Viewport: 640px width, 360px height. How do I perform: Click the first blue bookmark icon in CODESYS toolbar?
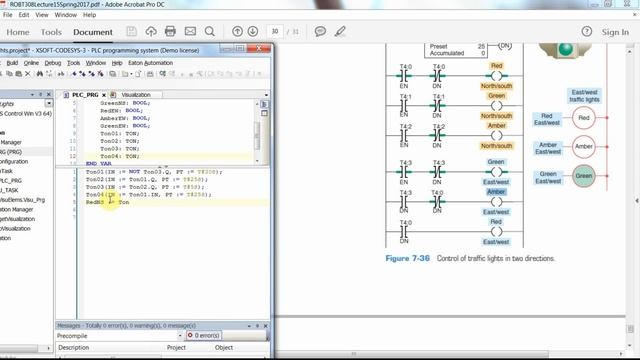[x=74, y=74]
